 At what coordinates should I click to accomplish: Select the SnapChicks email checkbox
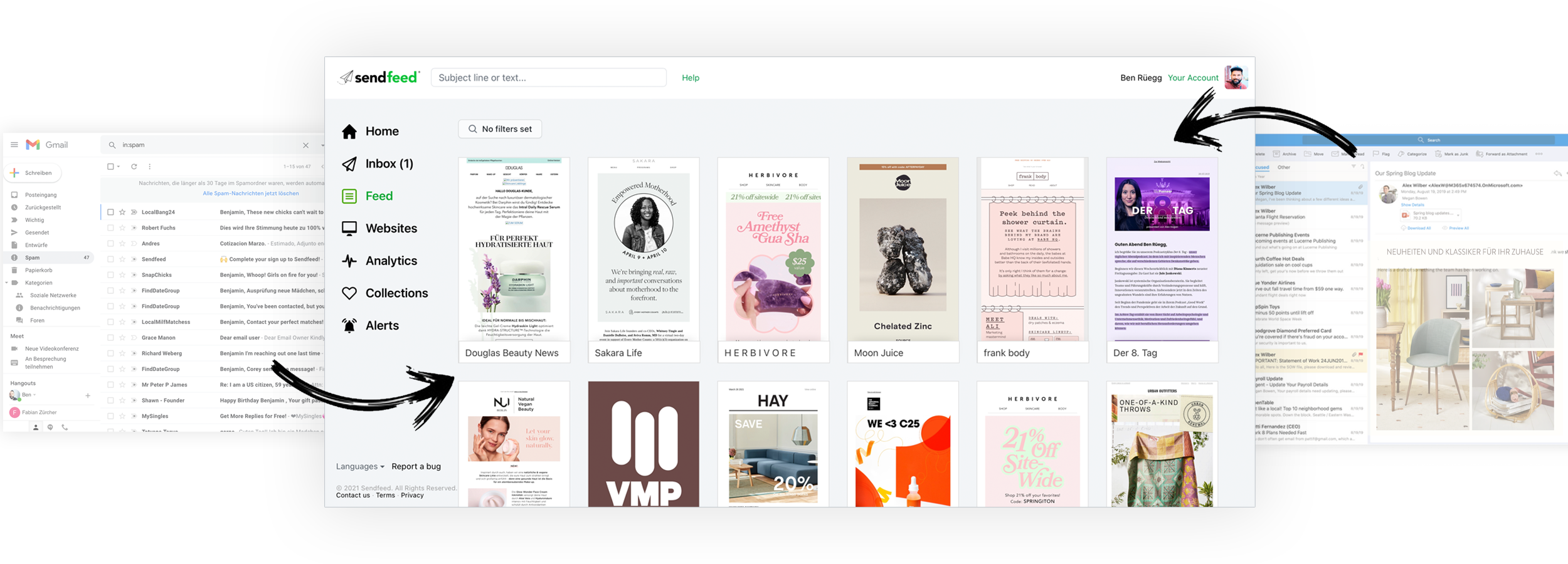point(110,275)
